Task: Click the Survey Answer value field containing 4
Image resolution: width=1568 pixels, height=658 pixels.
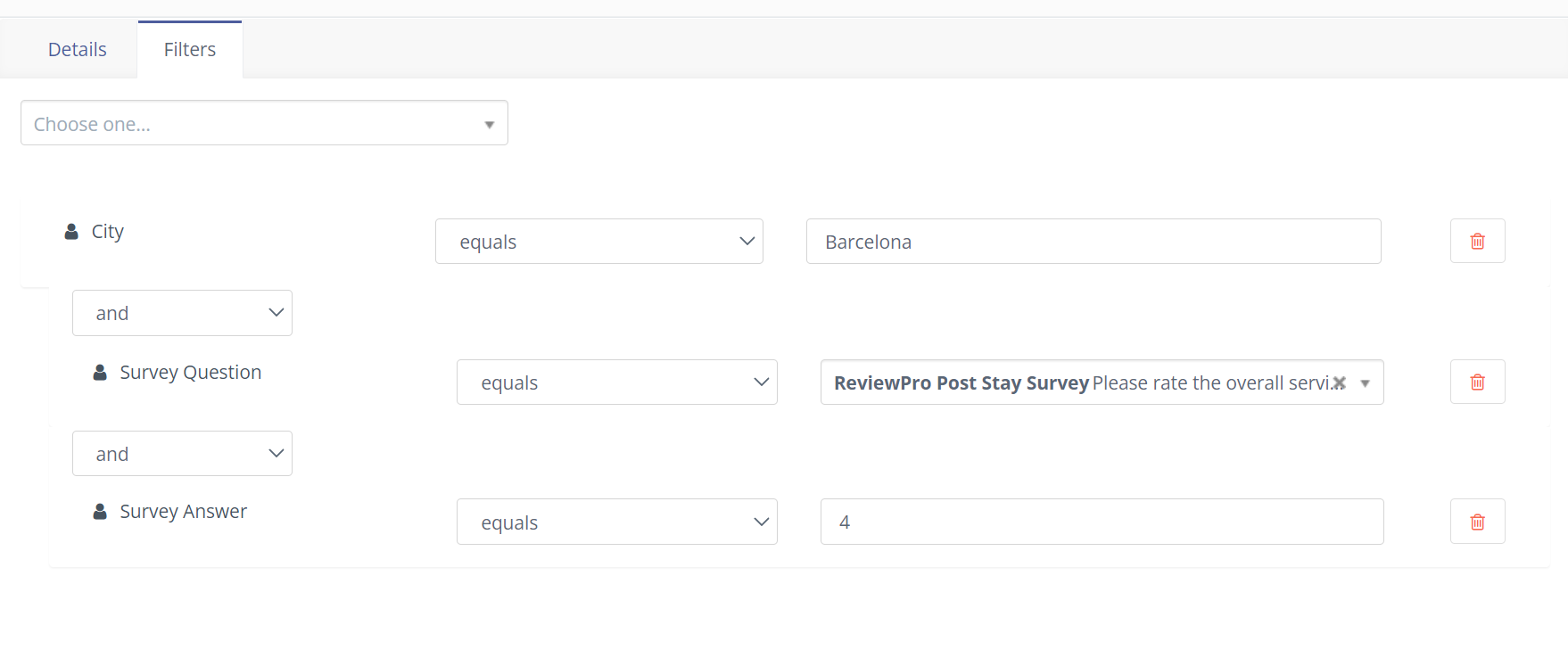Action: [1102, 522]
